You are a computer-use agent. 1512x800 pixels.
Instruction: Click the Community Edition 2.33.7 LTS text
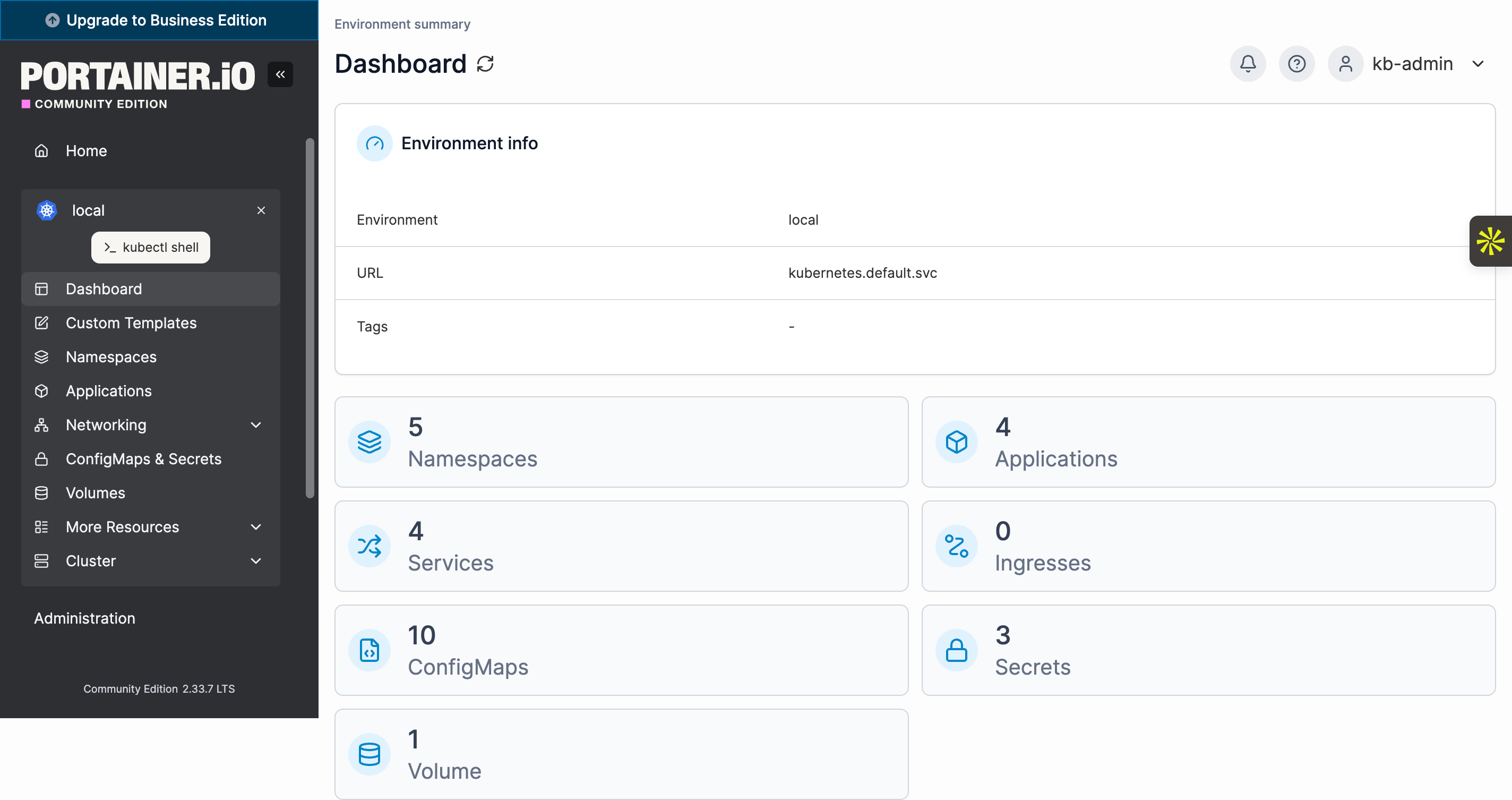pos(159,688)
